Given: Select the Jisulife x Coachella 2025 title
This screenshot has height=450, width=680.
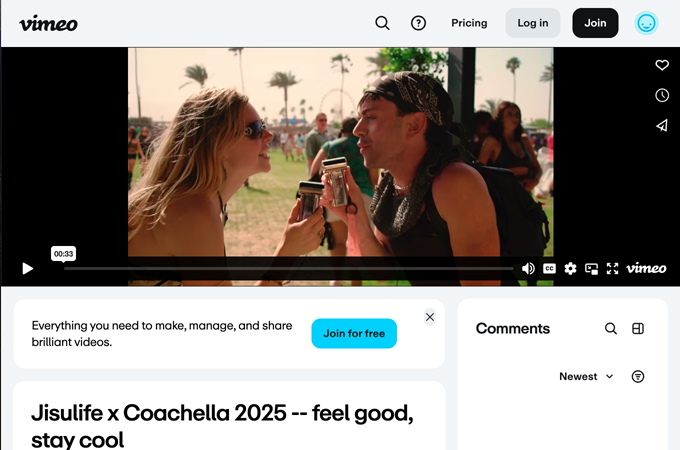Looking at the screenshot, I should coord(222,426).
